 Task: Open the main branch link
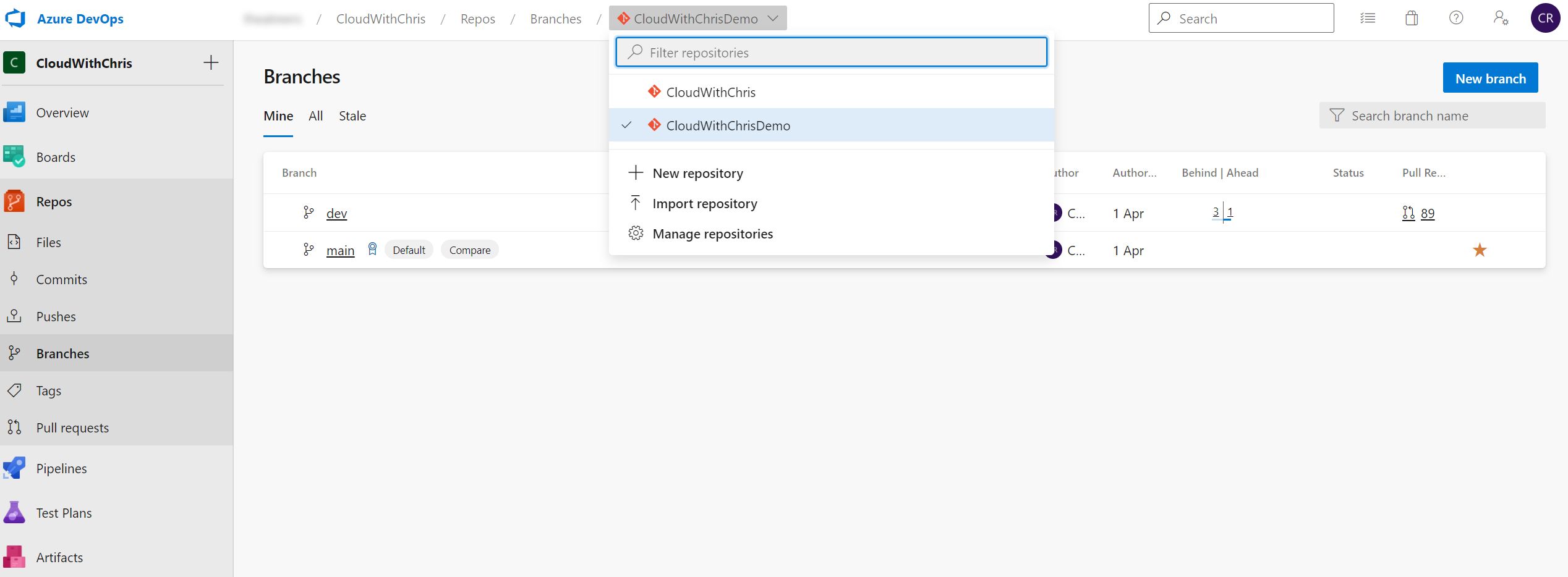point(340,250)
